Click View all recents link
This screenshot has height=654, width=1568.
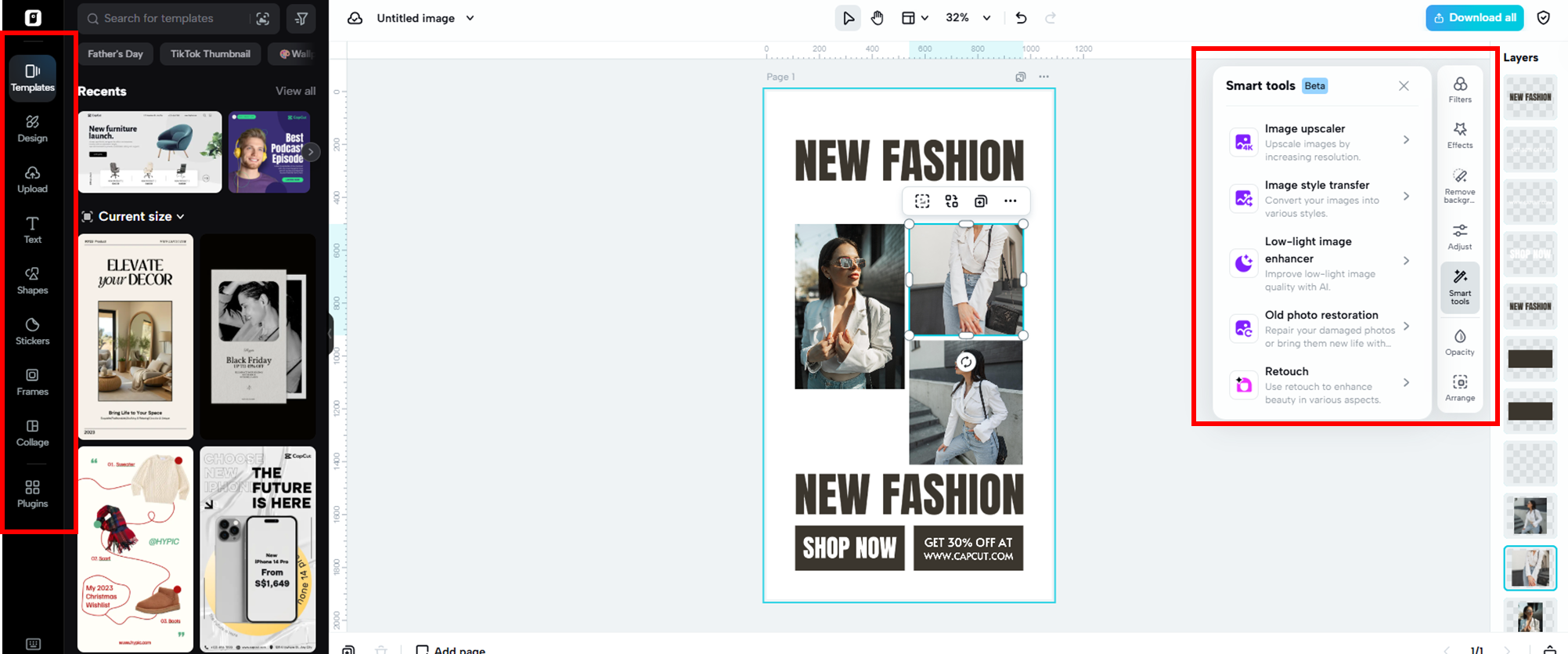[x=295, y=91]
